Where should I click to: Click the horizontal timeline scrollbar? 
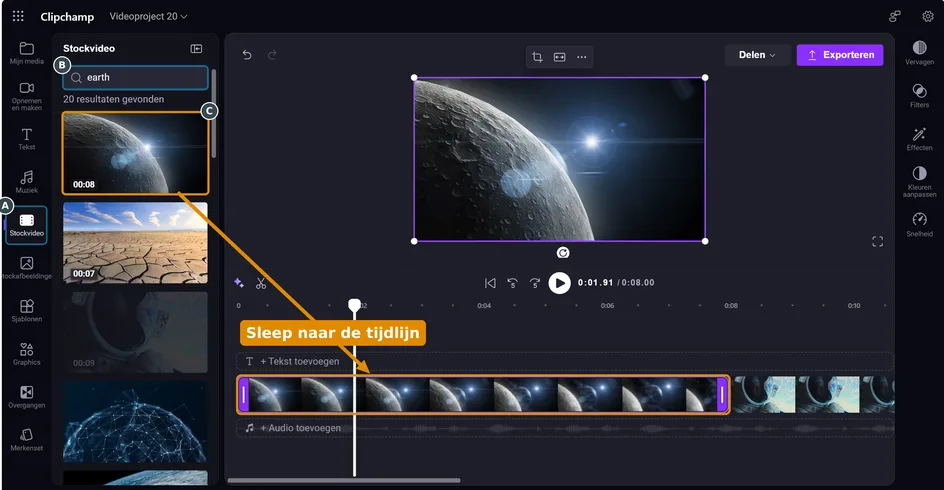(344, 480)
